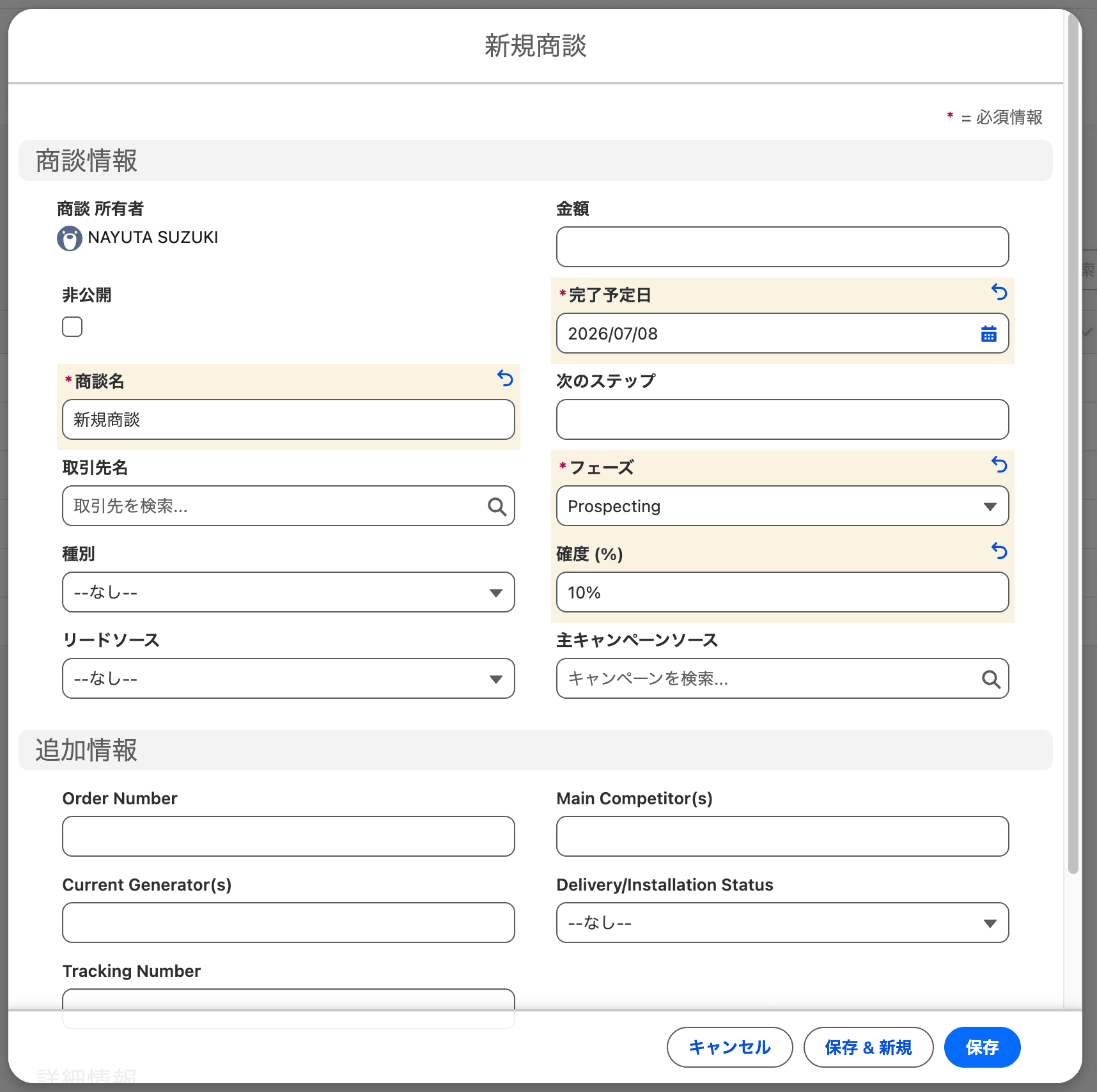Undo change on 確度 (%) field
Viewport: 1097px width, 1092px height.
(999, 551)
